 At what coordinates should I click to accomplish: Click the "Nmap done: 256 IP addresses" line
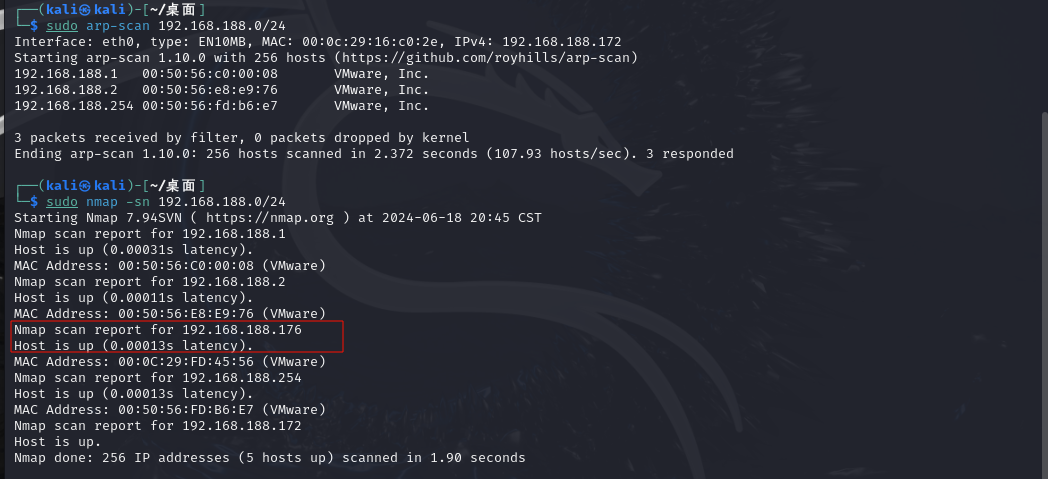269,458
